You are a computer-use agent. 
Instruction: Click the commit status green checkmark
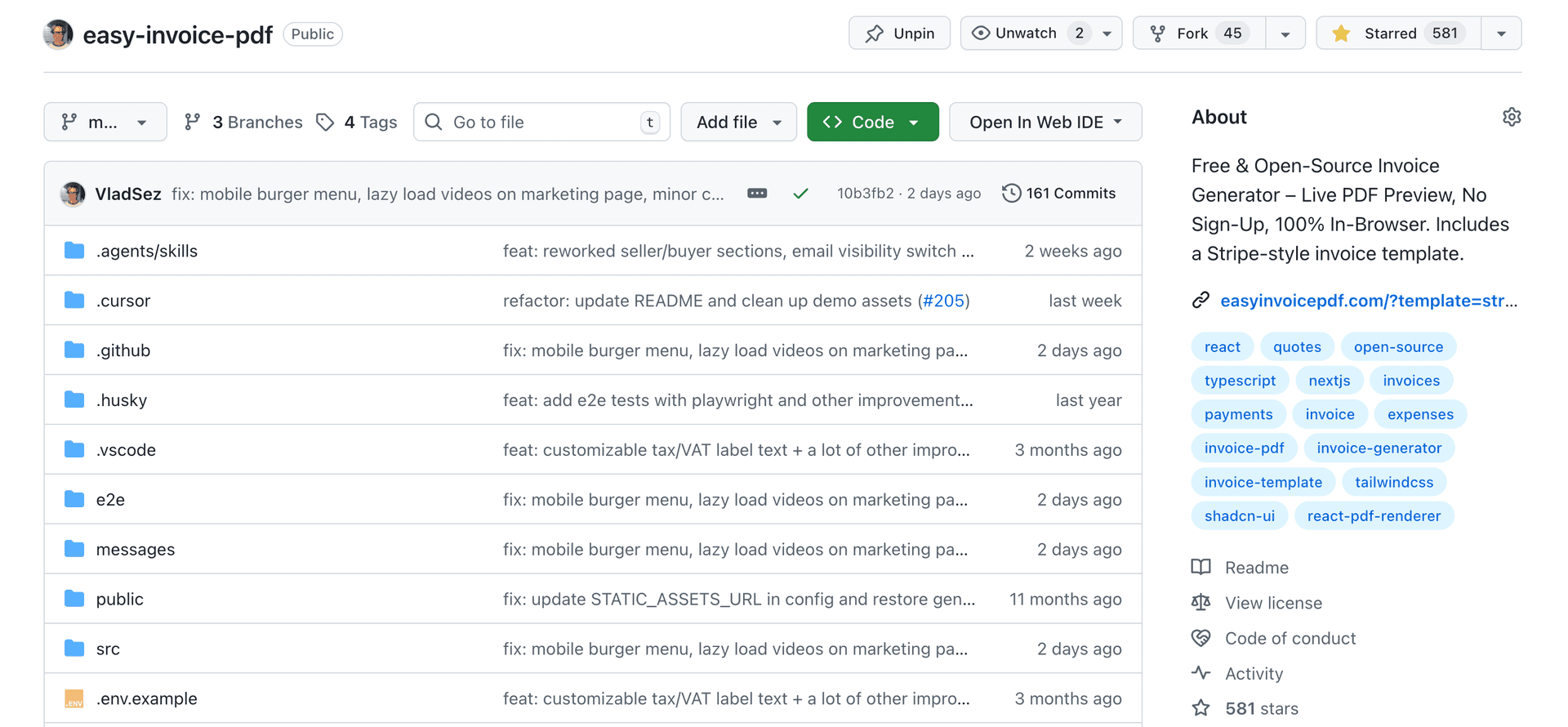[x=800, y=194]
